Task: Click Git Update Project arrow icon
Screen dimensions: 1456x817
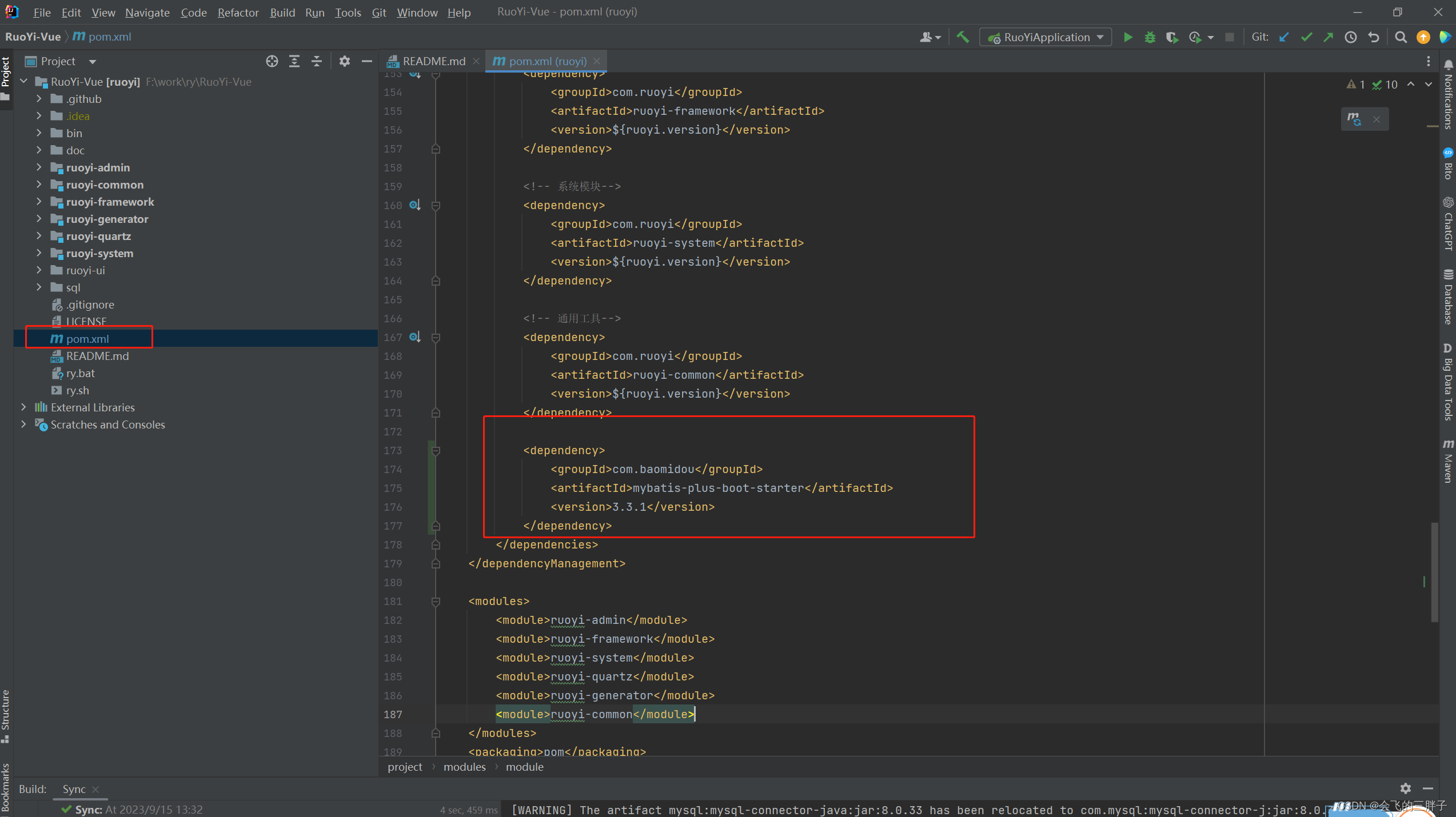Action: click(1284, 37)
